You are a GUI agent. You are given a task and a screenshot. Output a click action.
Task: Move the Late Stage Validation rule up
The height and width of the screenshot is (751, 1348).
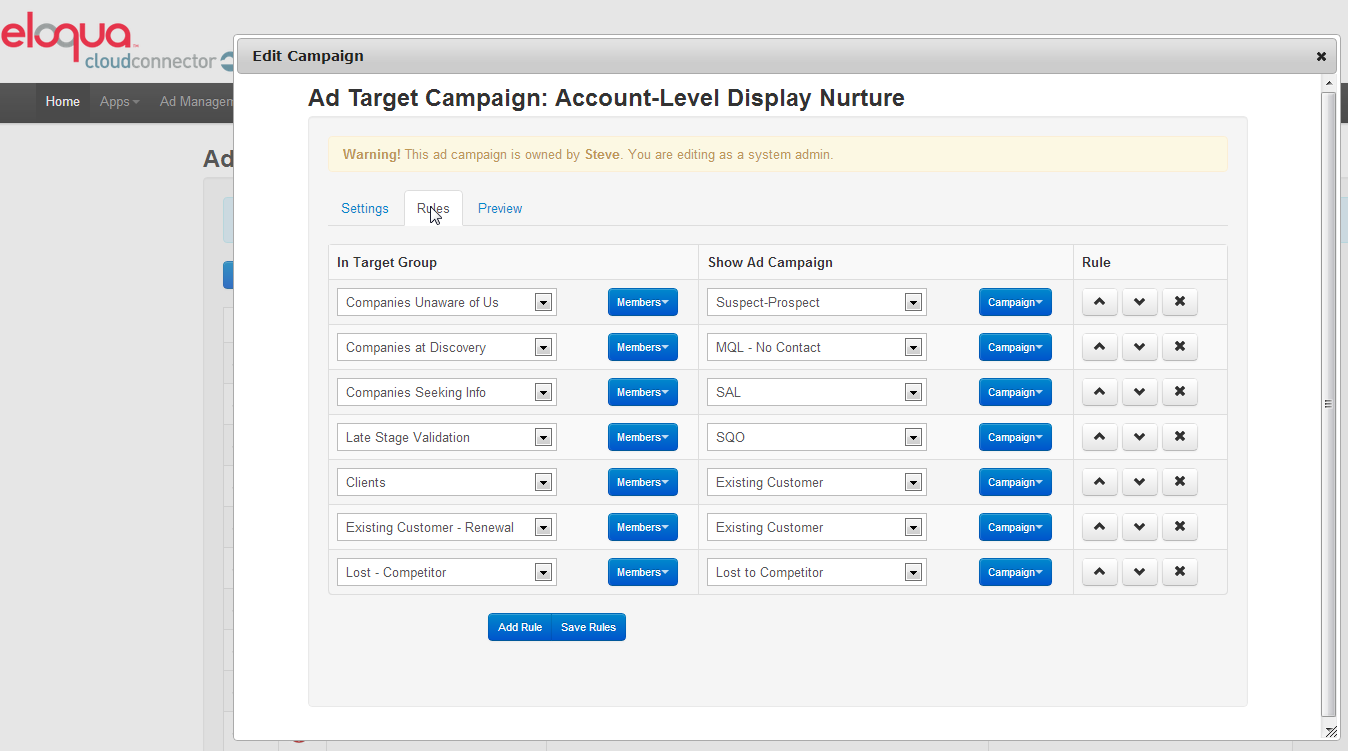tap(1099, 437)
